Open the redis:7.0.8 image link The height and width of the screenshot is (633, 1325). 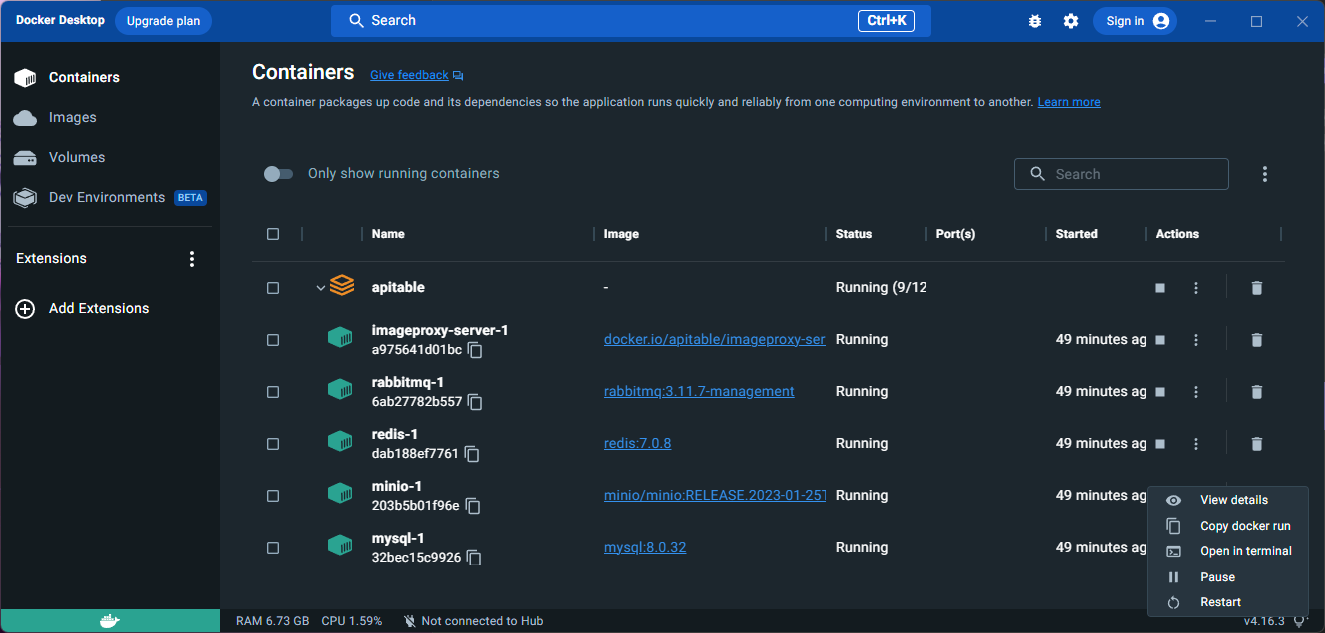(x=638, y=444)
